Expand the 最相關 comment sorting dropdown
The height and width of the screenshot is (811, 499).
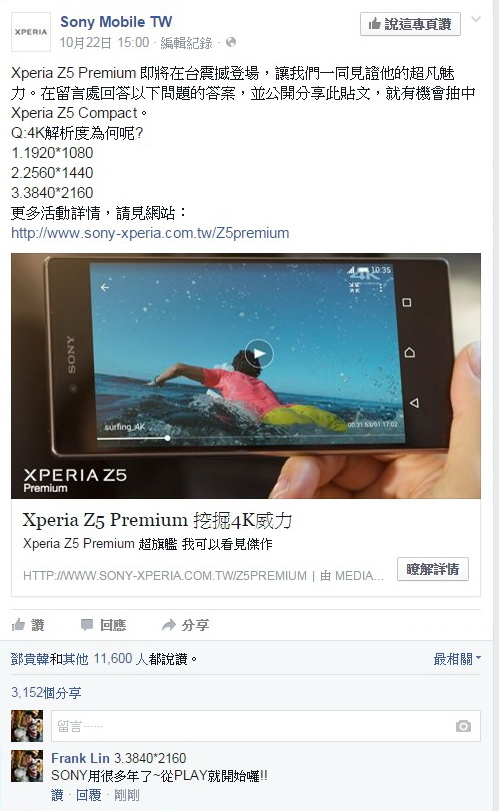457,659
